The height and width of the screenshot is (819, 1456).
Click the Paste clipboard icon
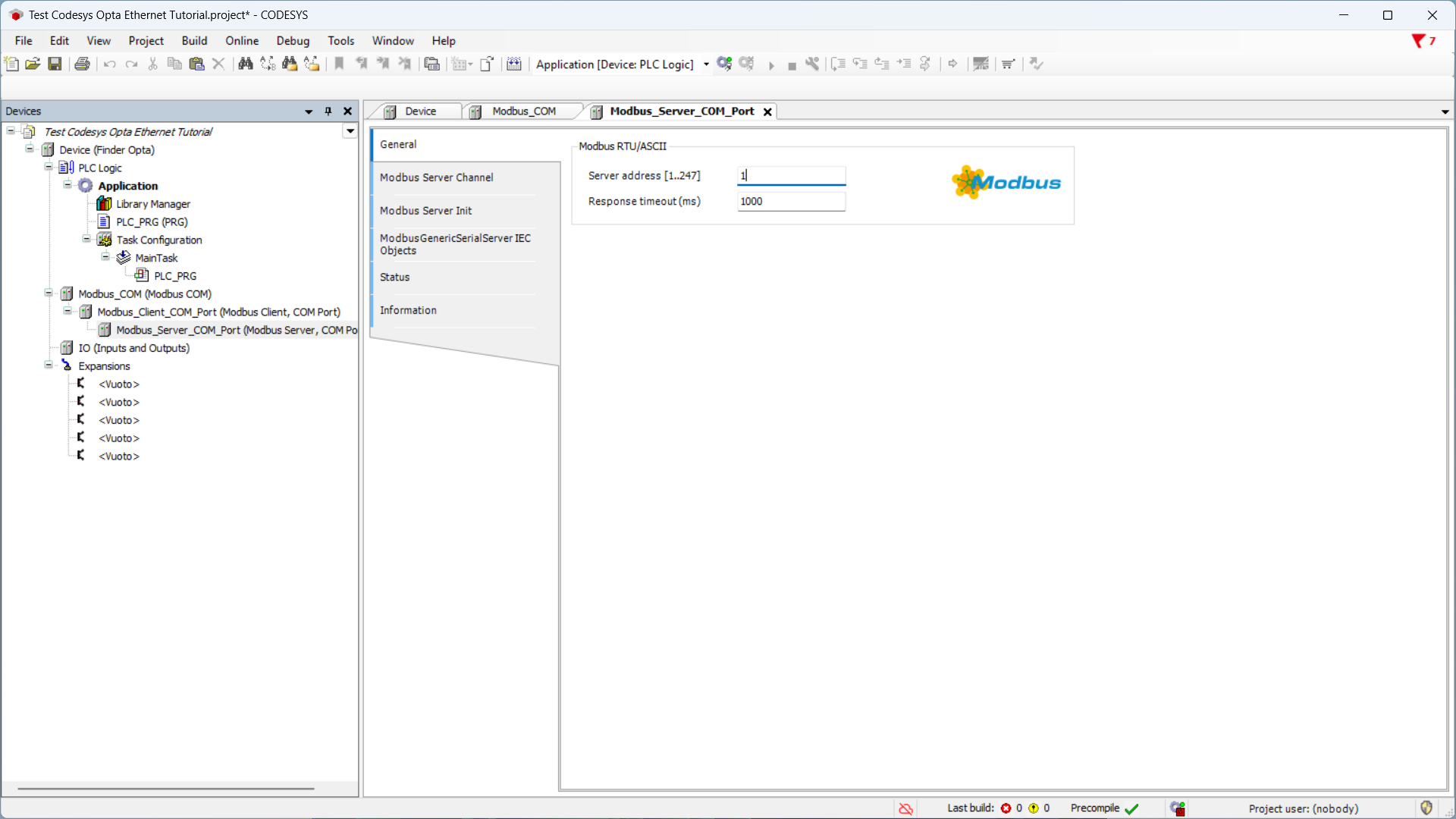(x=196, y=64)
